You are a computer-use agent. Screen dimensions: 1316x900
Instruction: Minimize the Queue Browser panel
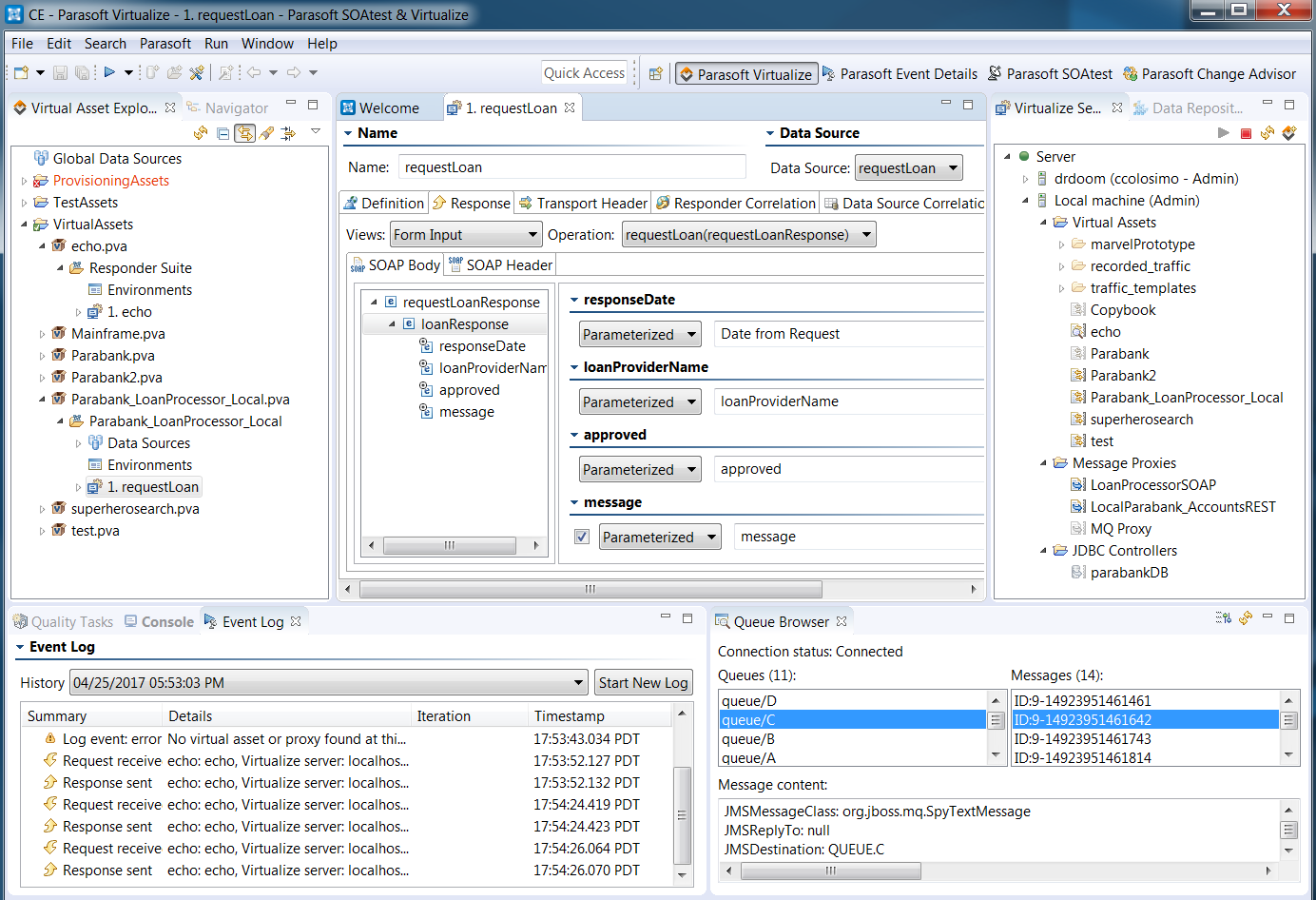[x=1268, y=617]
